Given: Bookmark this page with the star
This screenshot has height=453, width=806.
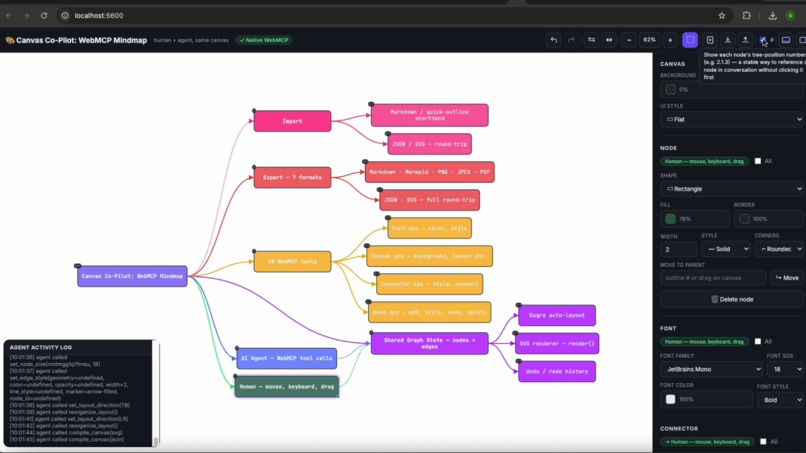Looking at the screenshot, I should tap(722, 15).
